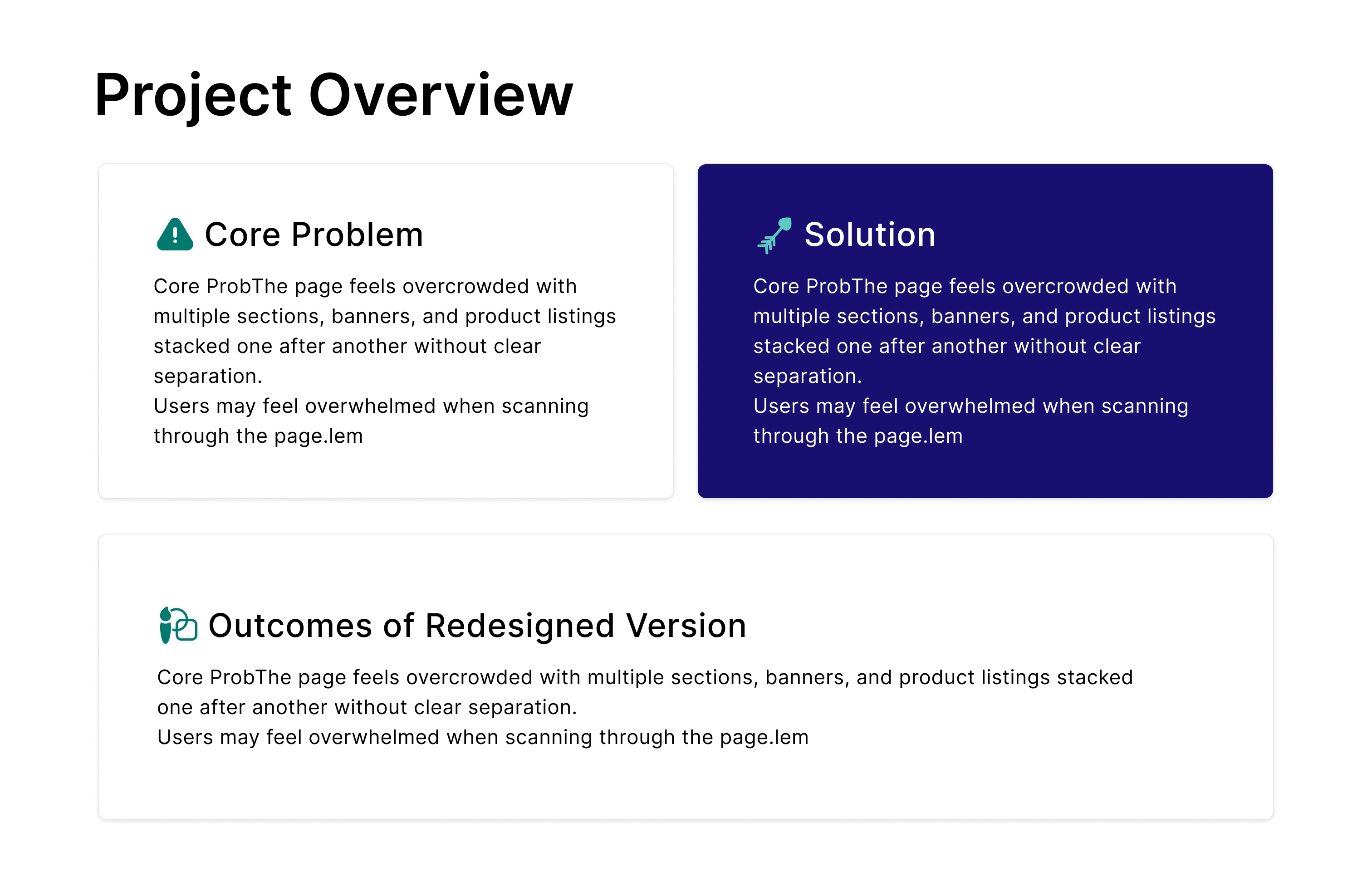Click the Core Problem heading

coord(314,235)
